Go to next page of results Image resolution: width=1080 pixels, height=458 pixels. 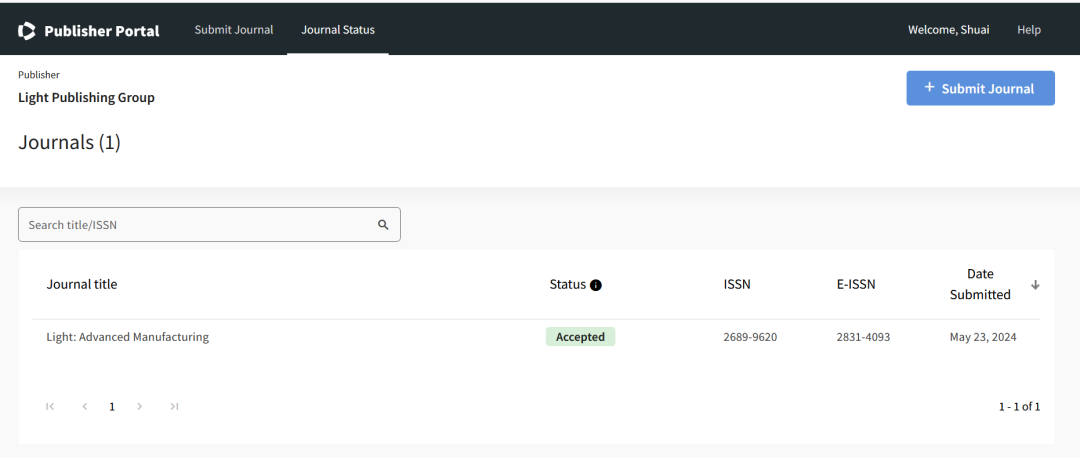click(x=139, y=406)
